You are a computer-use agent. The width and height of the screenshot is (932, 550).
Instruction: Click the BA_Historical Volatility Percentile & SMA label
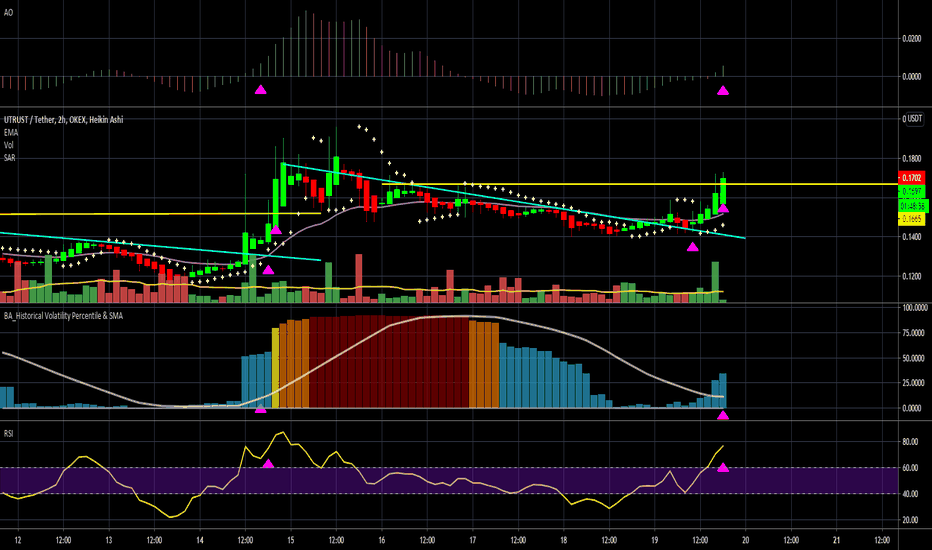click(x=64, y=316)
